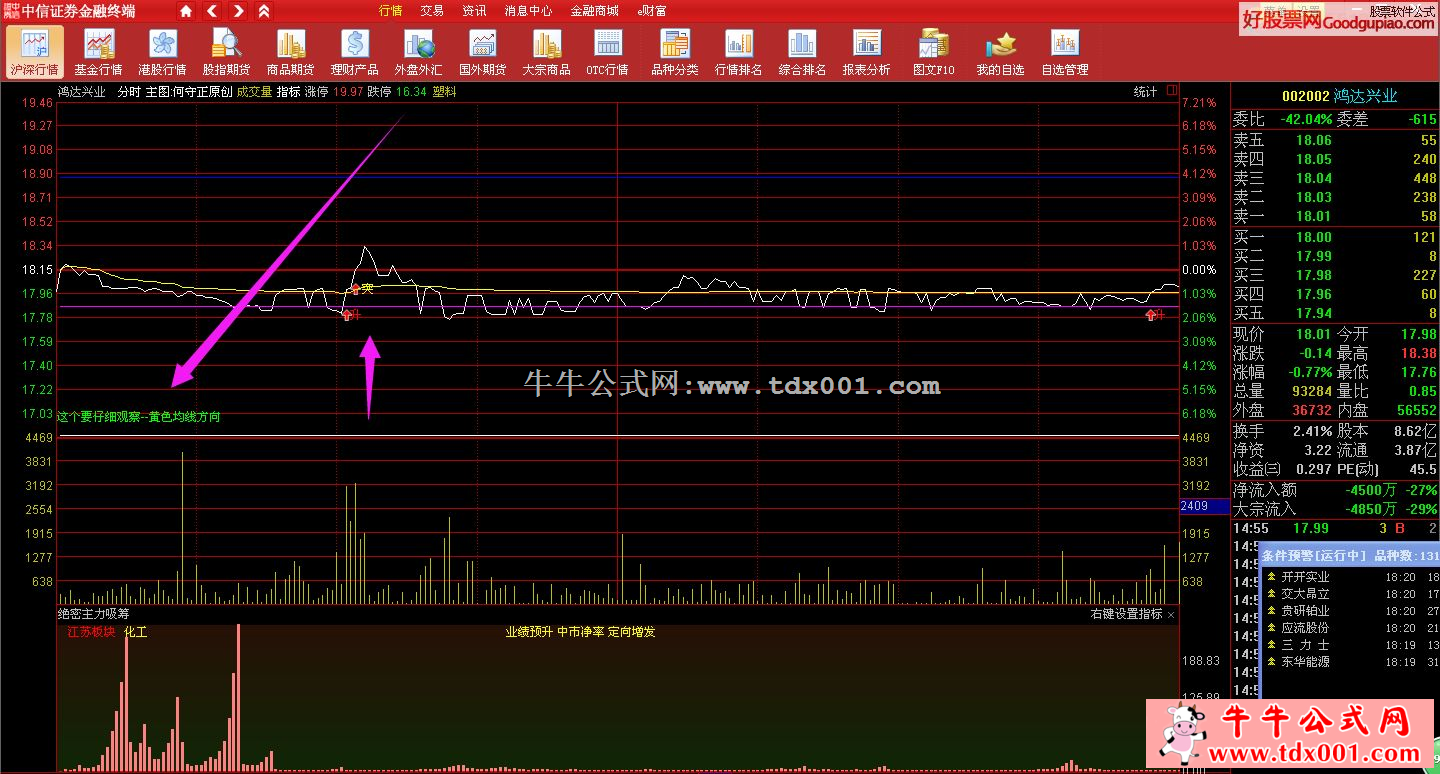The image size is (1440, 774).
Task: Open the 外盘外汇 forex icon
Action: click(419, 52)
